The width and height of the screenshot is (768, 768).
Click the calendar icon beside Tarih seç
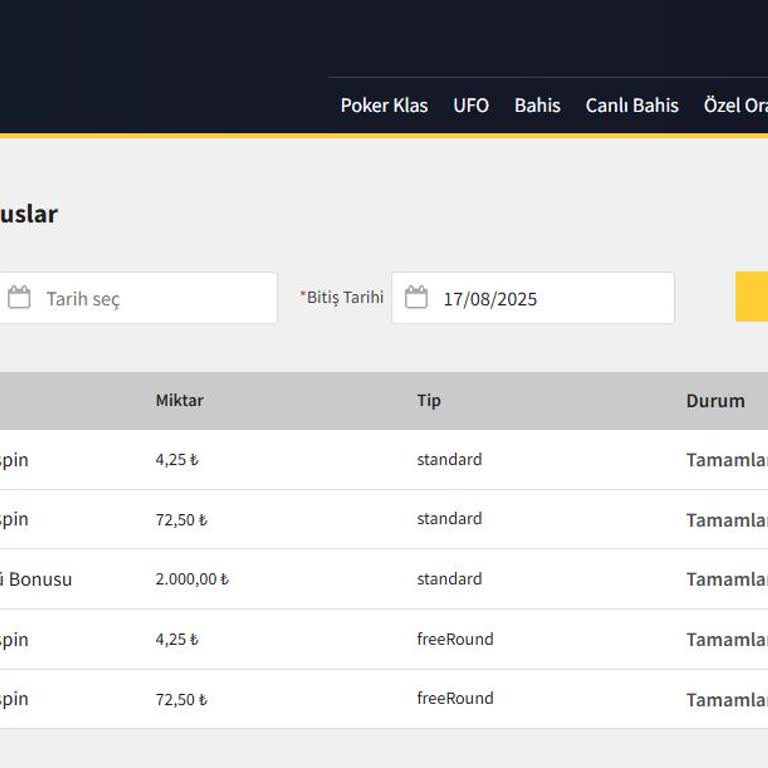(x=19, y=298)
